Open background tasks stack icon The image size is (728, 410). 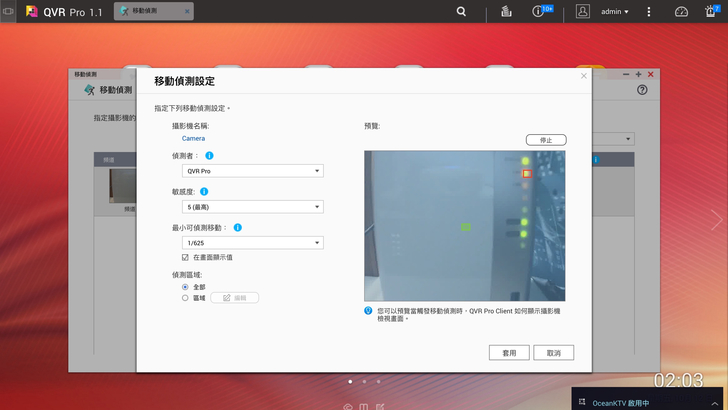pos(506,12)
